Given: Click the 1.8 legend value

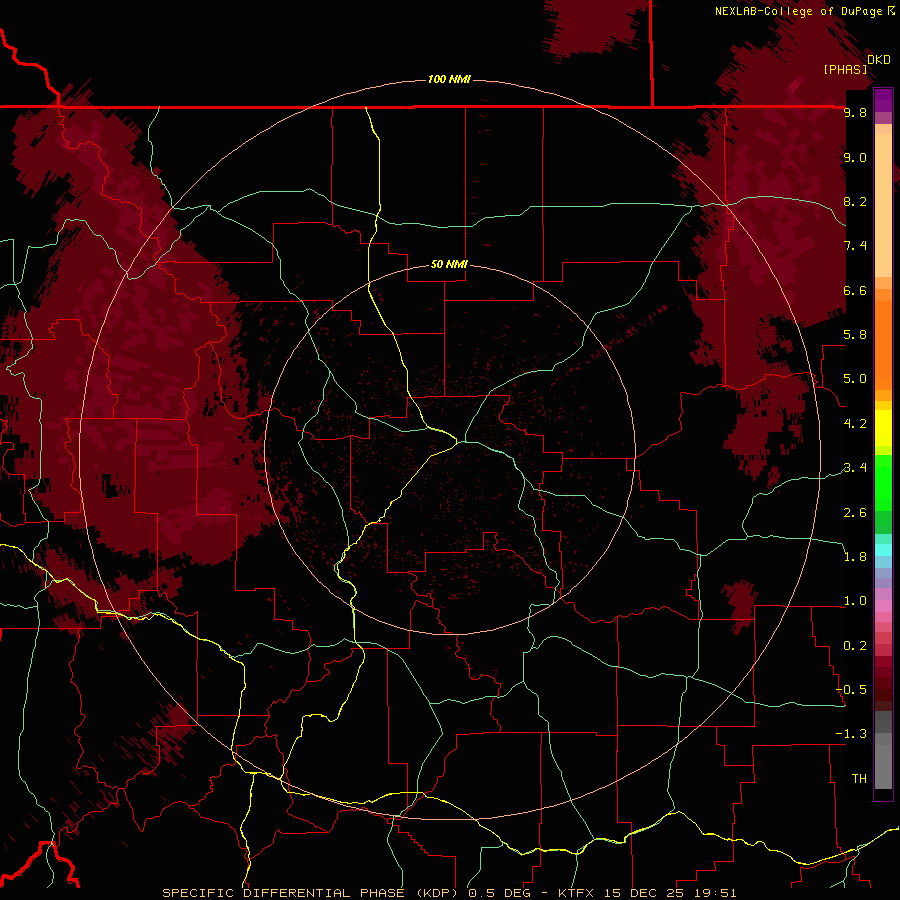Looking at the screenshot, I should [x=855, y=557].
